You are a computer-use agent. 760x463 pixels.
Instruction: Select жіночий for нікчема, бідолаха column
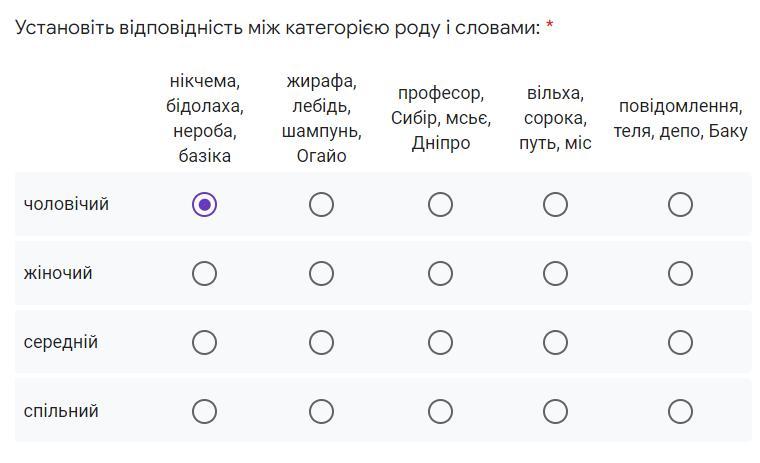[204, 273]
